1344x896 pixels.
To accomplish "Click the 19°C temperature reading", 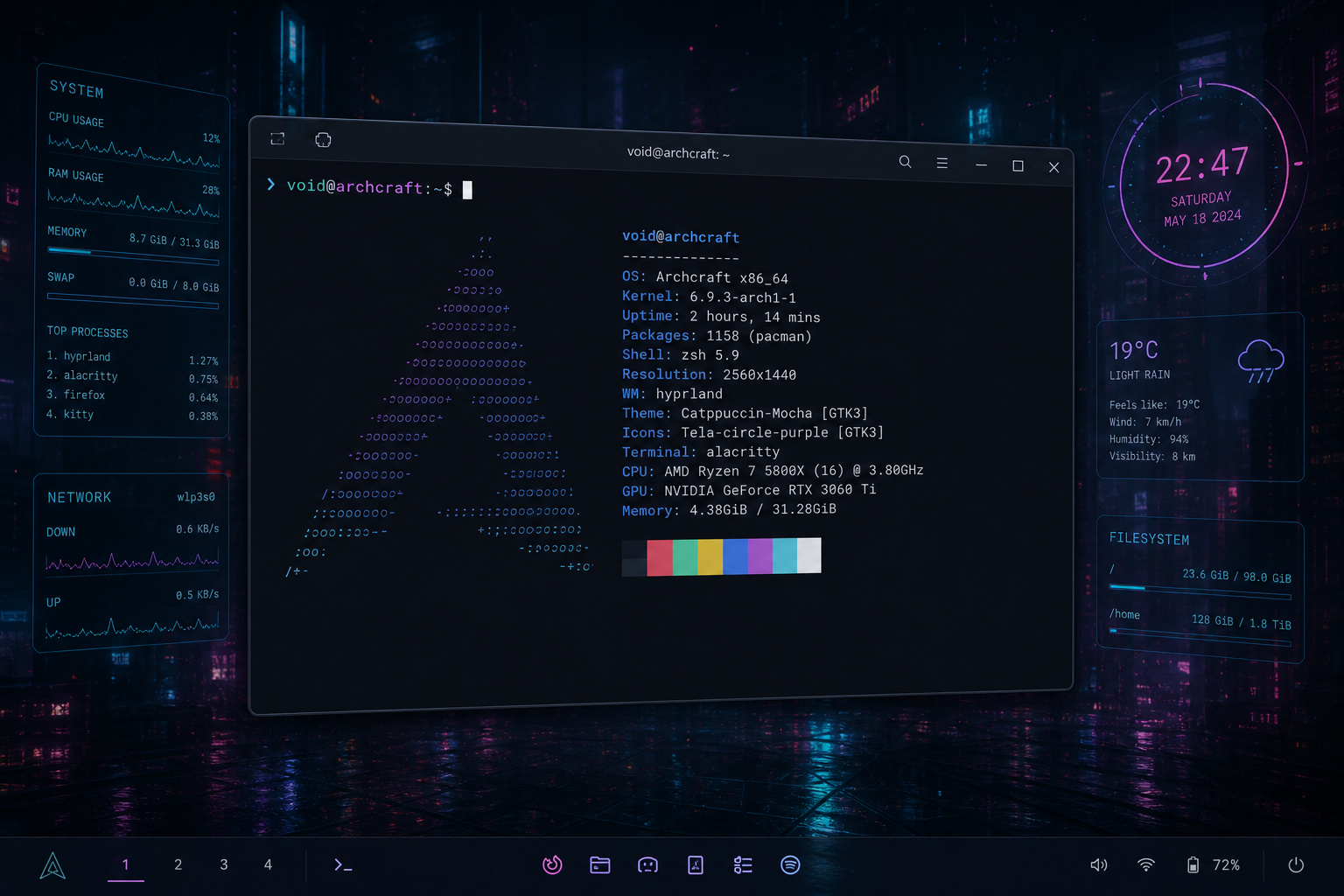I will pyautogui.click(x=1134, y=351).
